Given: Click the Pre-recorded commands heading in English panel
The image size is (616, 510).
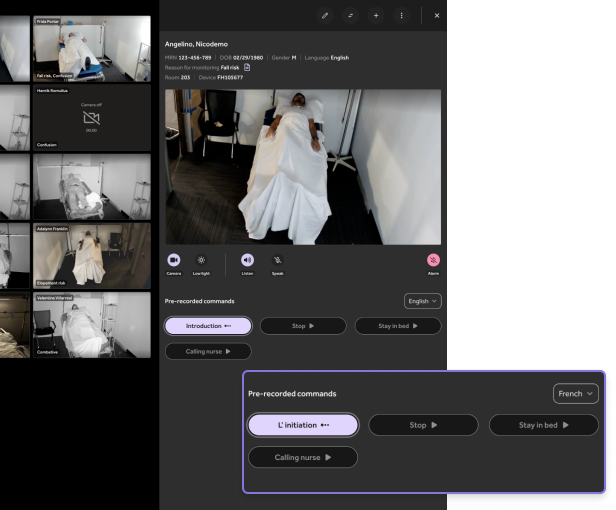Looking at the screenshot, I should click(200, 301).
